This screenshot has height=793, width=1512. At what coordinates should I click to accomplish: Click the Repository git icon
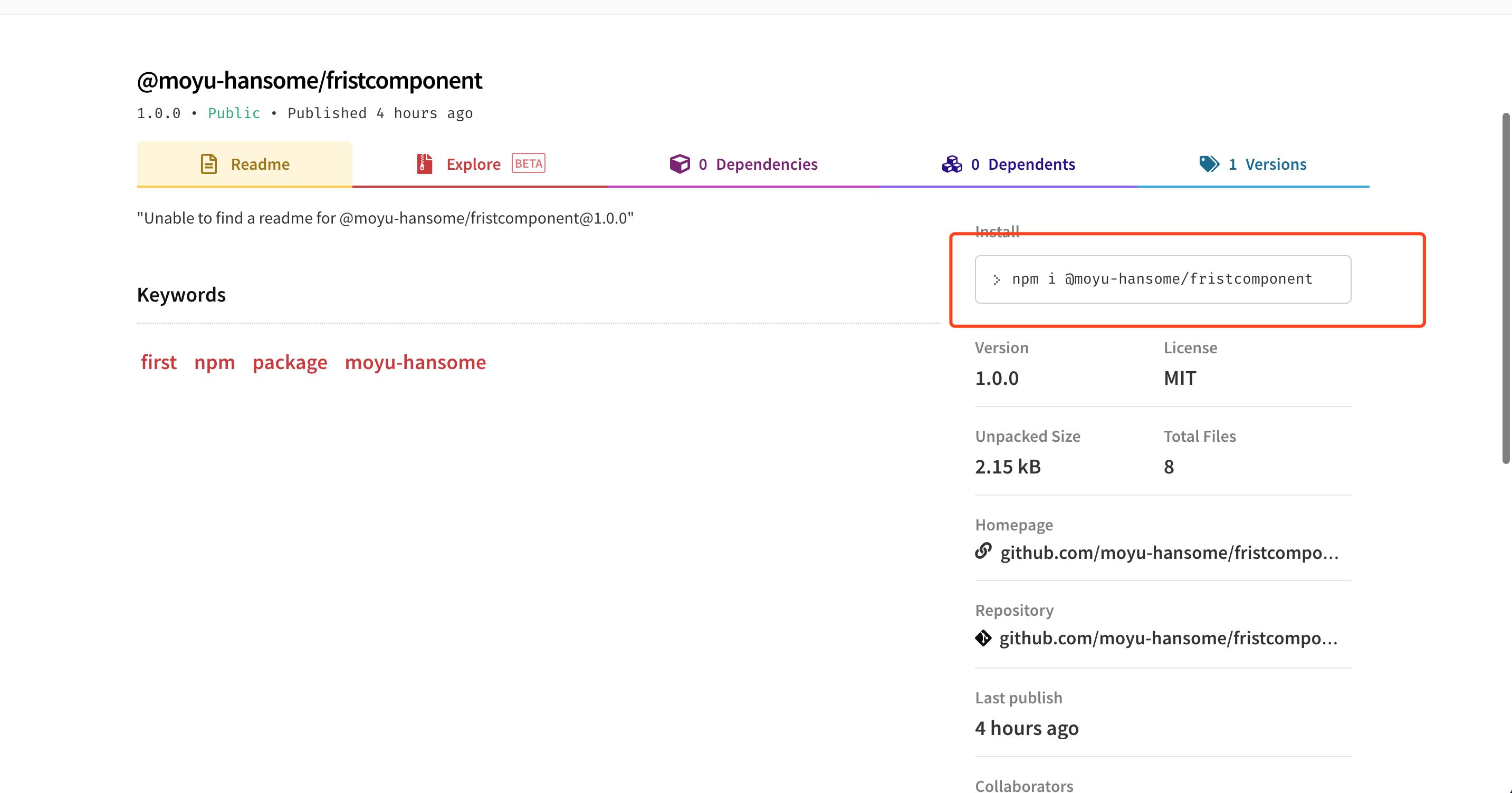coord(983,637)
